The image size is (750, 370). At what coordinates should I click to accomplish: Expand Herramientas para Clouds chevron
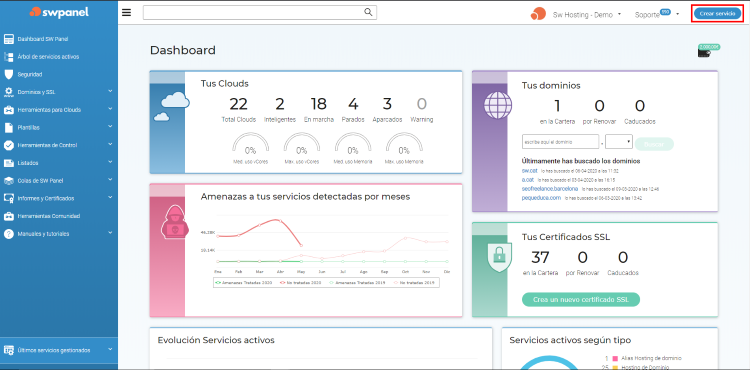[x=110, y=109]
